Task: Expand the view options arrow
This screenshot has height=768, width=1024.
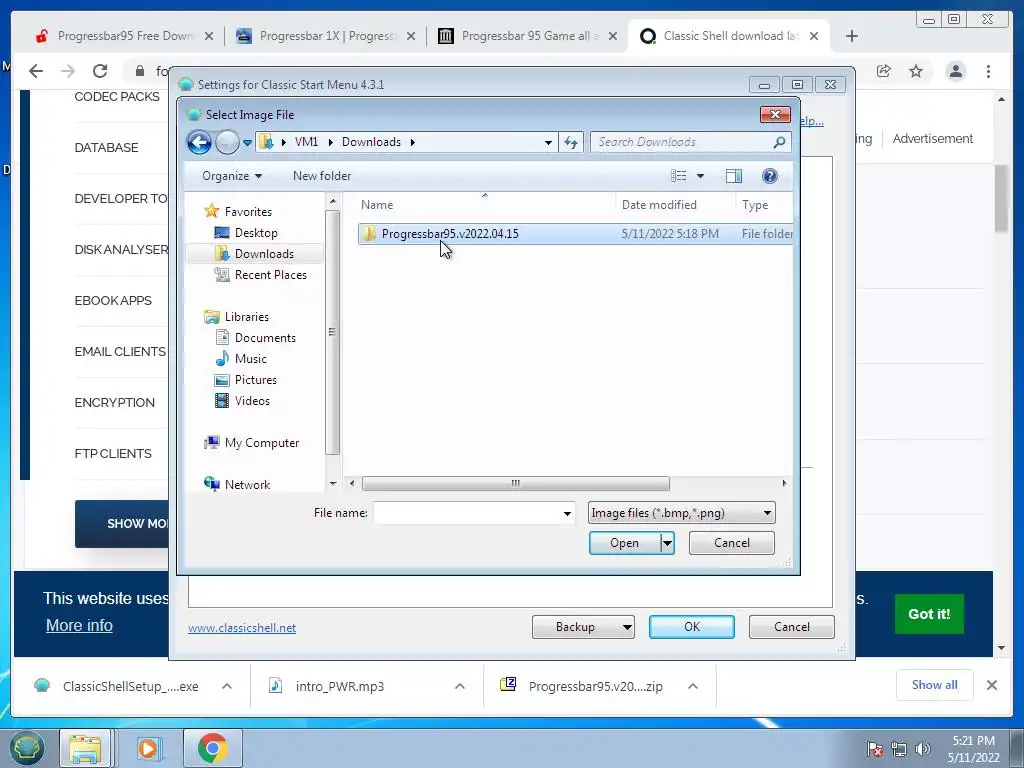Action: coord(700,176)
